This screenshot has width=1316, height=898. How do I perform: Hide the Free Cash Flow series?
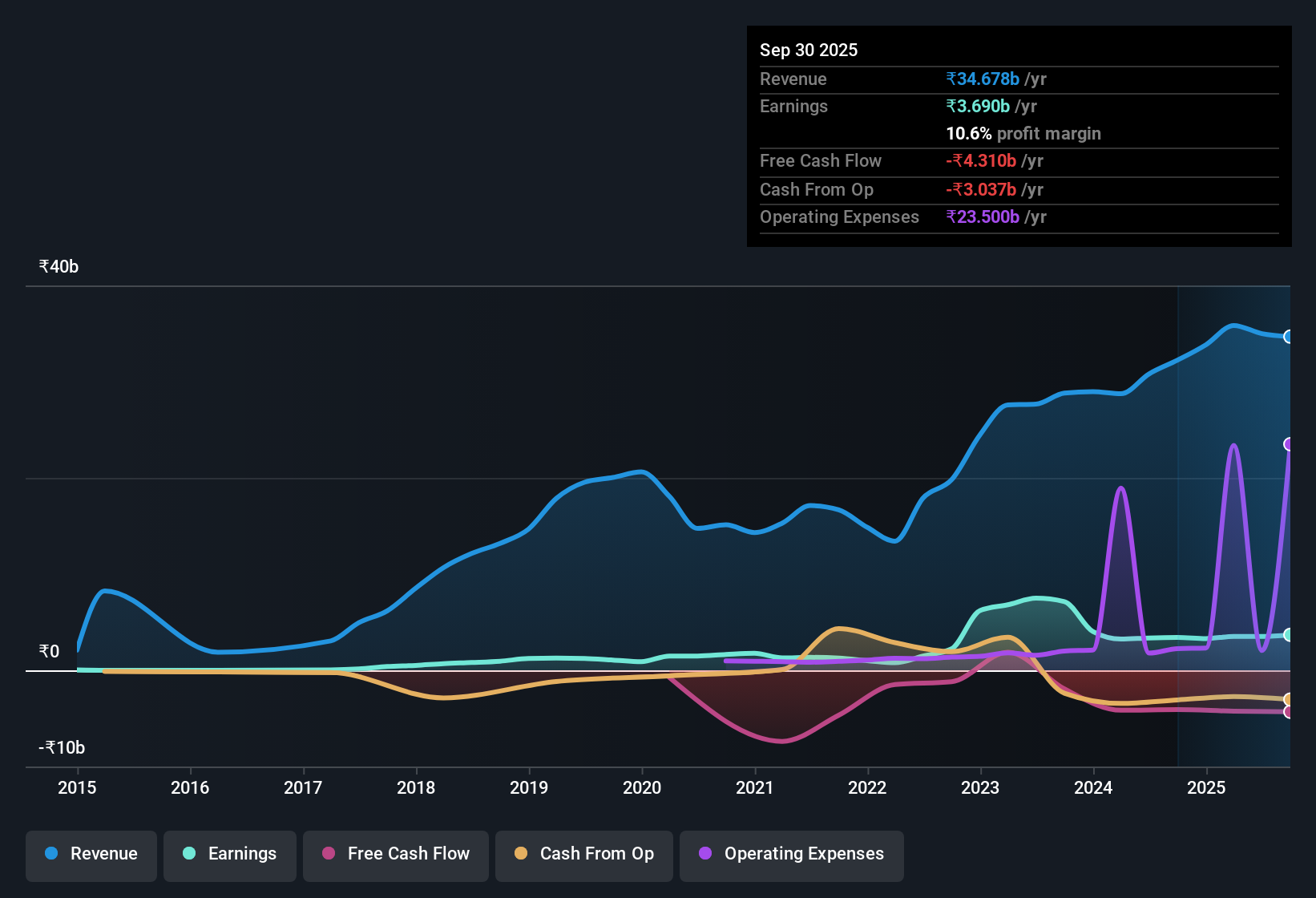click(x=395, y=854)
